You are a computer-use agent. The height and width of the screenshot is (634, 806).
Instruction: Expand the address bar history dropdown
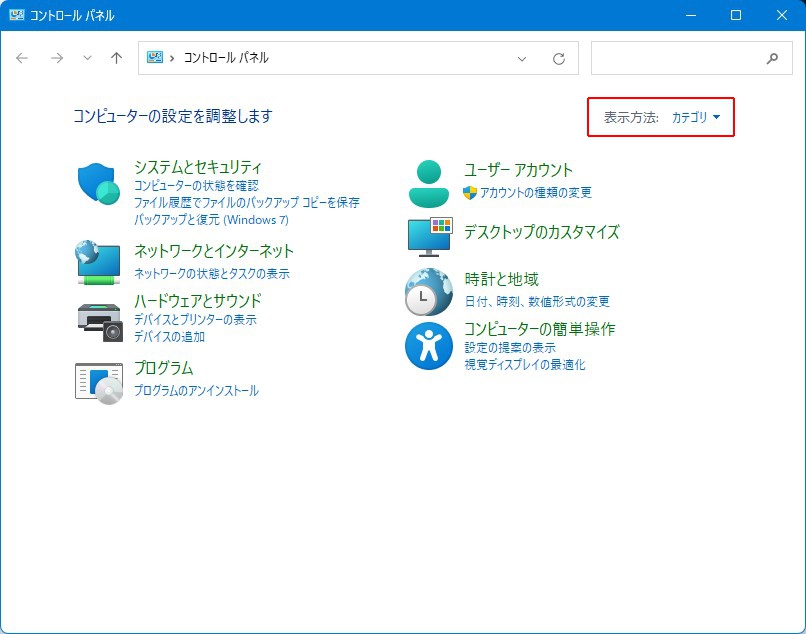pos(522,58)
